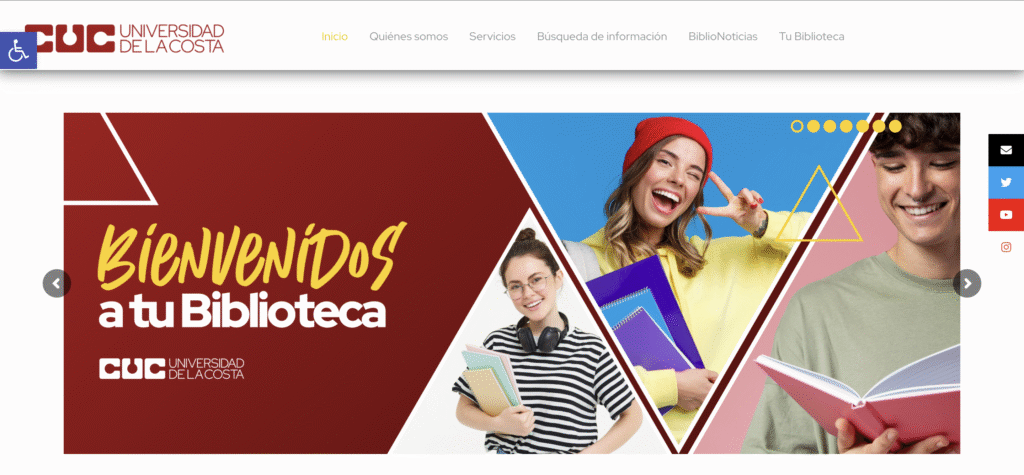Click the Bienvenidos a tu Biblioteca banner
Screen dimensions: 1024x475
(511, 283)
